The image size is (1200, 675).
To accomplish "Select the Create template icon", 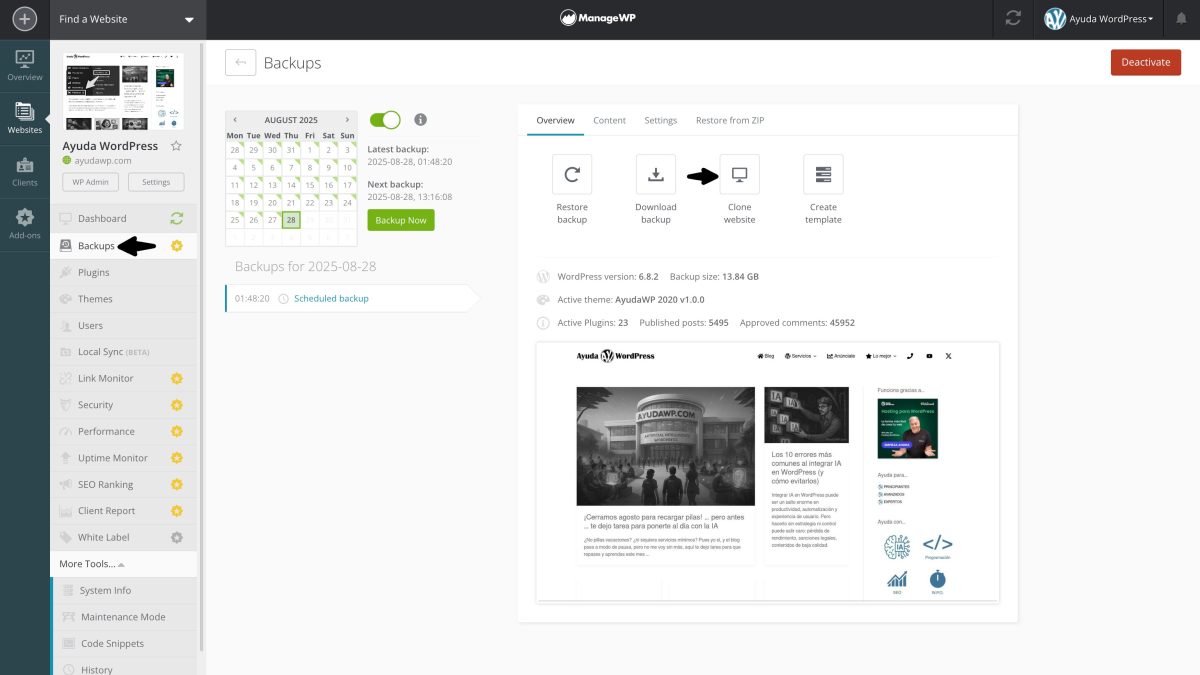I will [x=823, y=174].
